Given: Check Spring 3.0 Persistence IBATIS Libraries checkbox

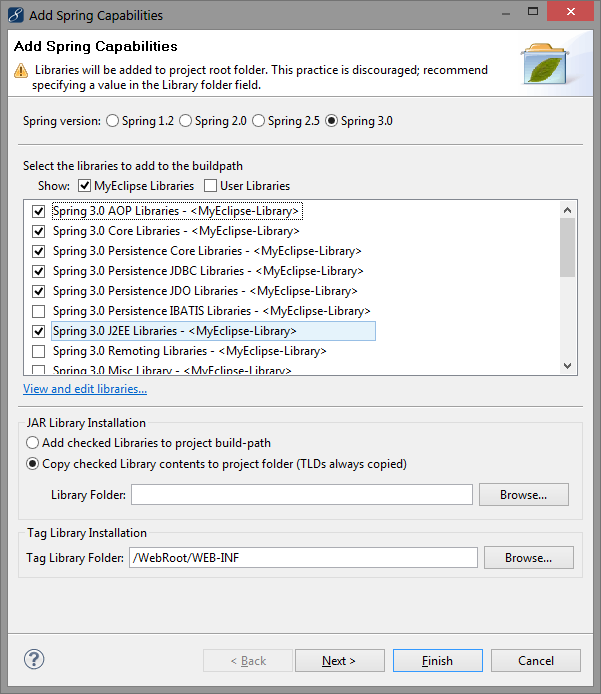Looking at the screenshot, I should [x=39, y=311].
